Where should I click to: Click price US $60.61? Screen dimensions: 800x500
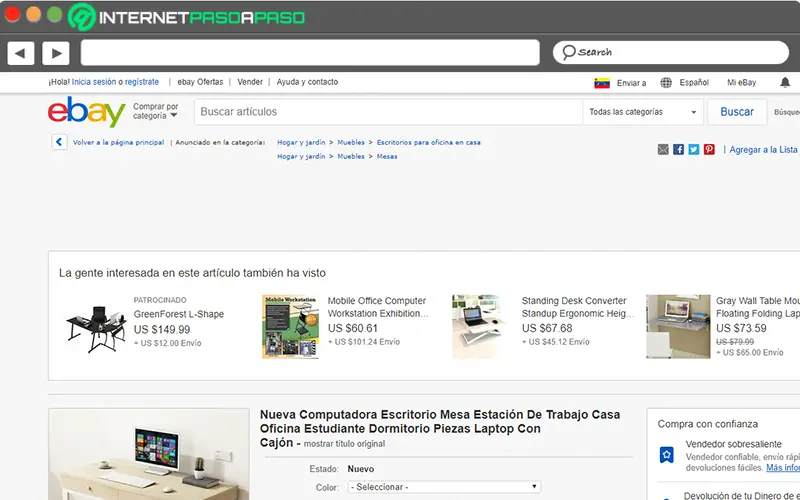353,328
